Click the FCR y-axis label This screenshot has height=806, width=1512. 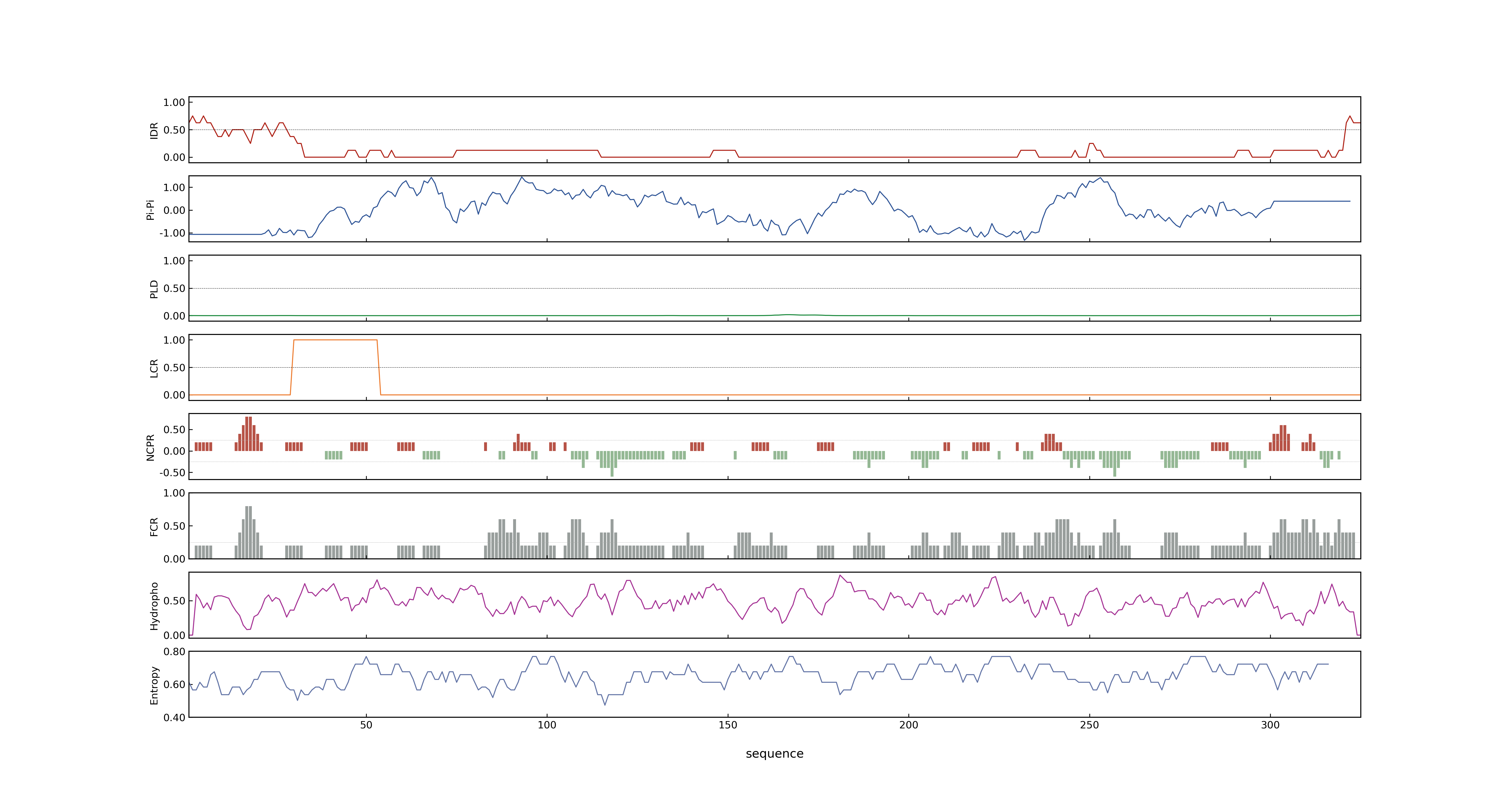(154, 526)
